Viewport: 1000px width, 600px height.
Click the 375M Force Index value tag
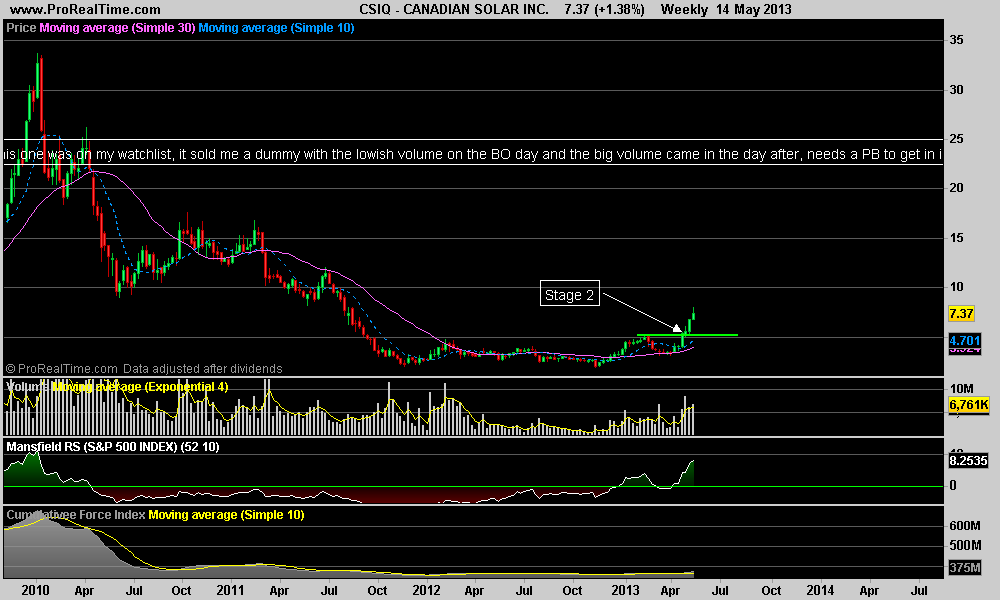coord(965,567)
